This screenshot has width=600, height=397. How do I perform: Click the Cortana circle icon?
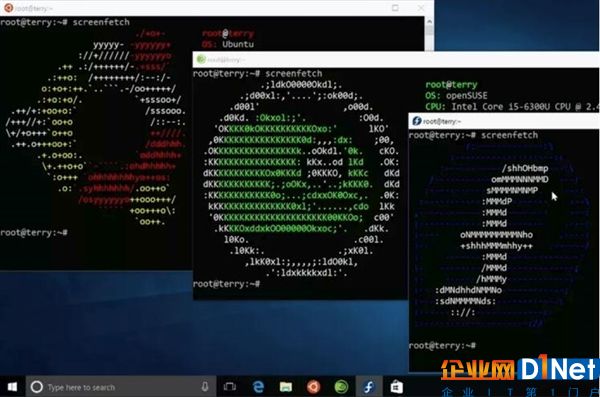tap(37, 387)
